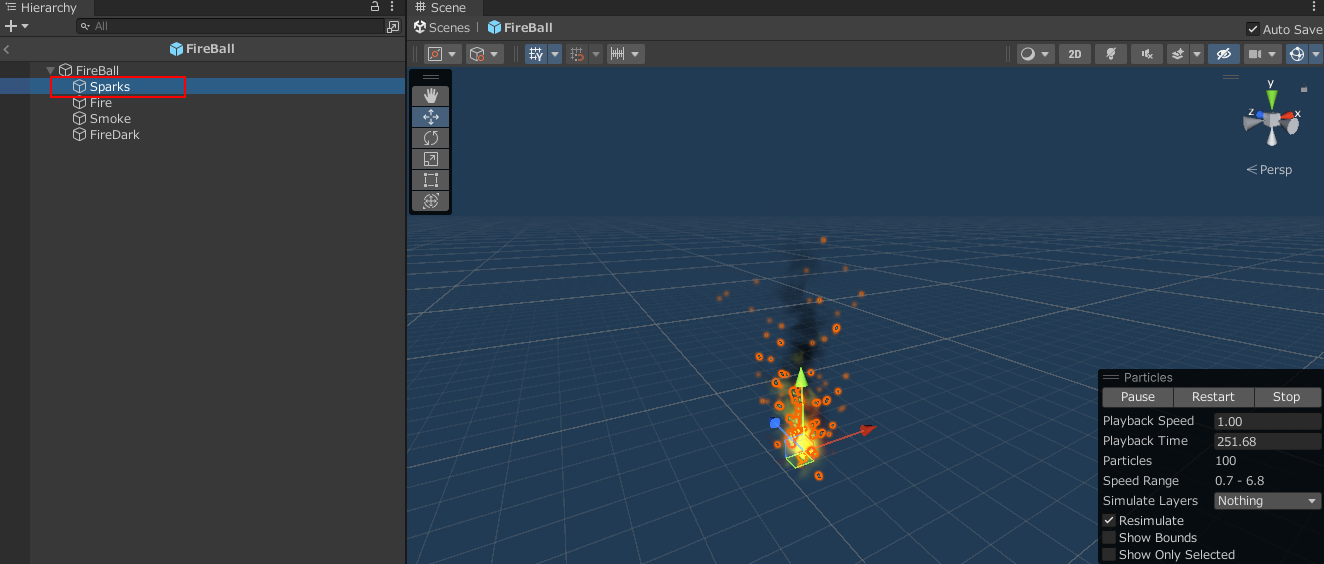
Task: Uncheck the Resimulate checkbox
Action: (x=1109, y=521)
